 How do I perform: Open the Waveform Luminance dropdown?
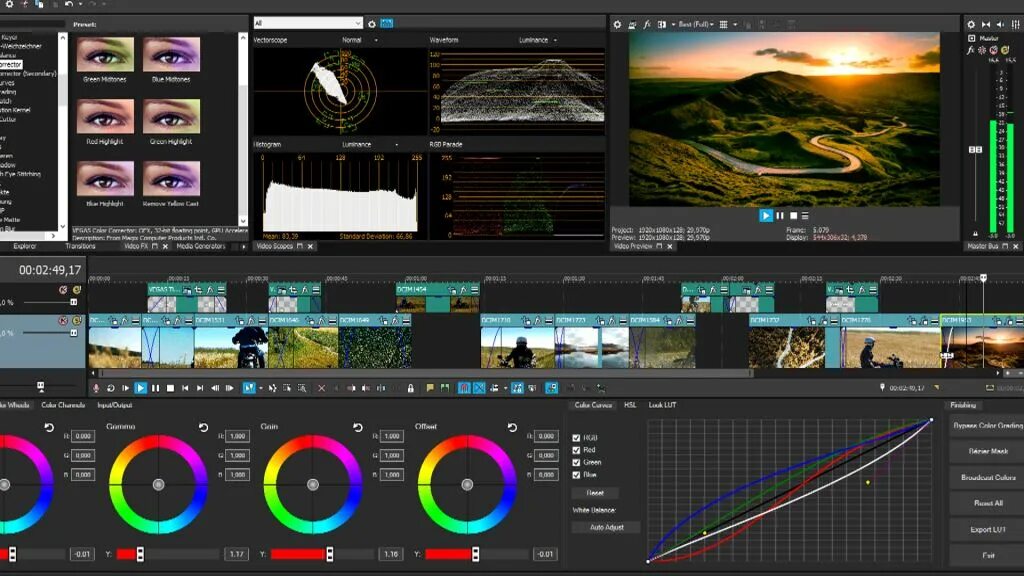[538, 40]
